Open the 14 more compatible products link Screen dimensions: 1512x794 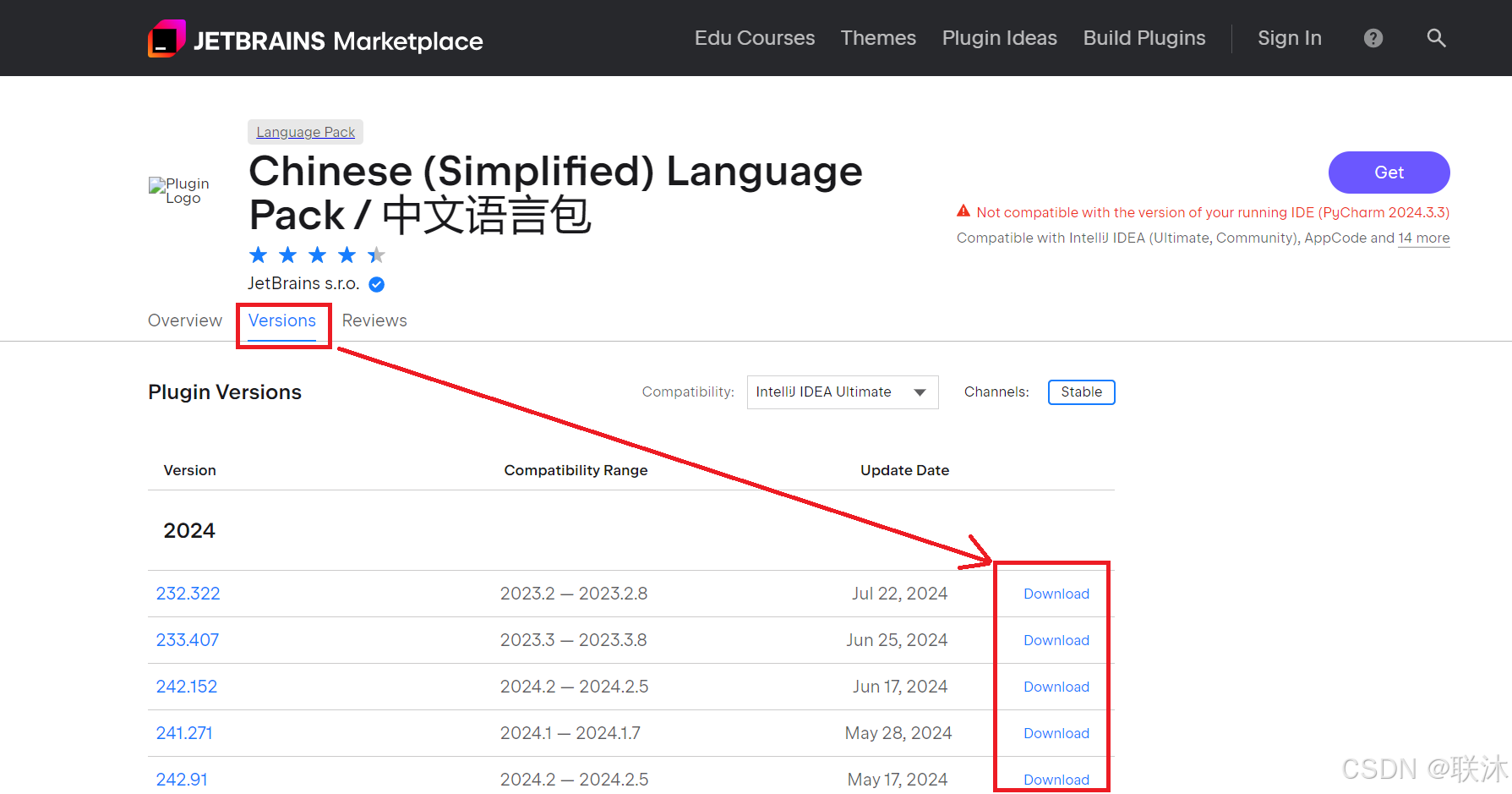[x=1424, y=238]
